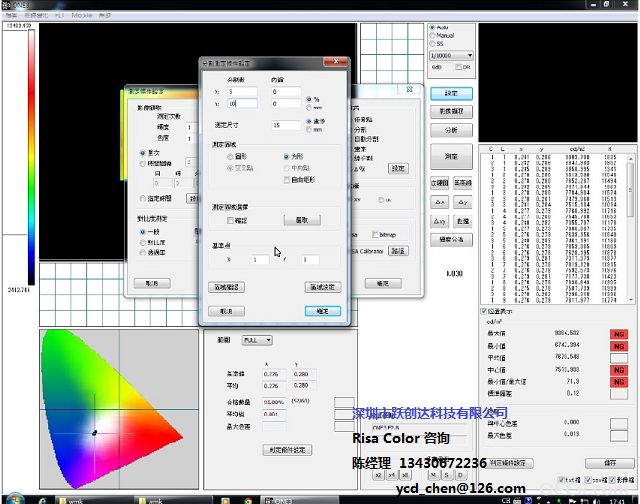Select the uv radio button in background dialog
640x504 pixels.
(x=380, y=200)
